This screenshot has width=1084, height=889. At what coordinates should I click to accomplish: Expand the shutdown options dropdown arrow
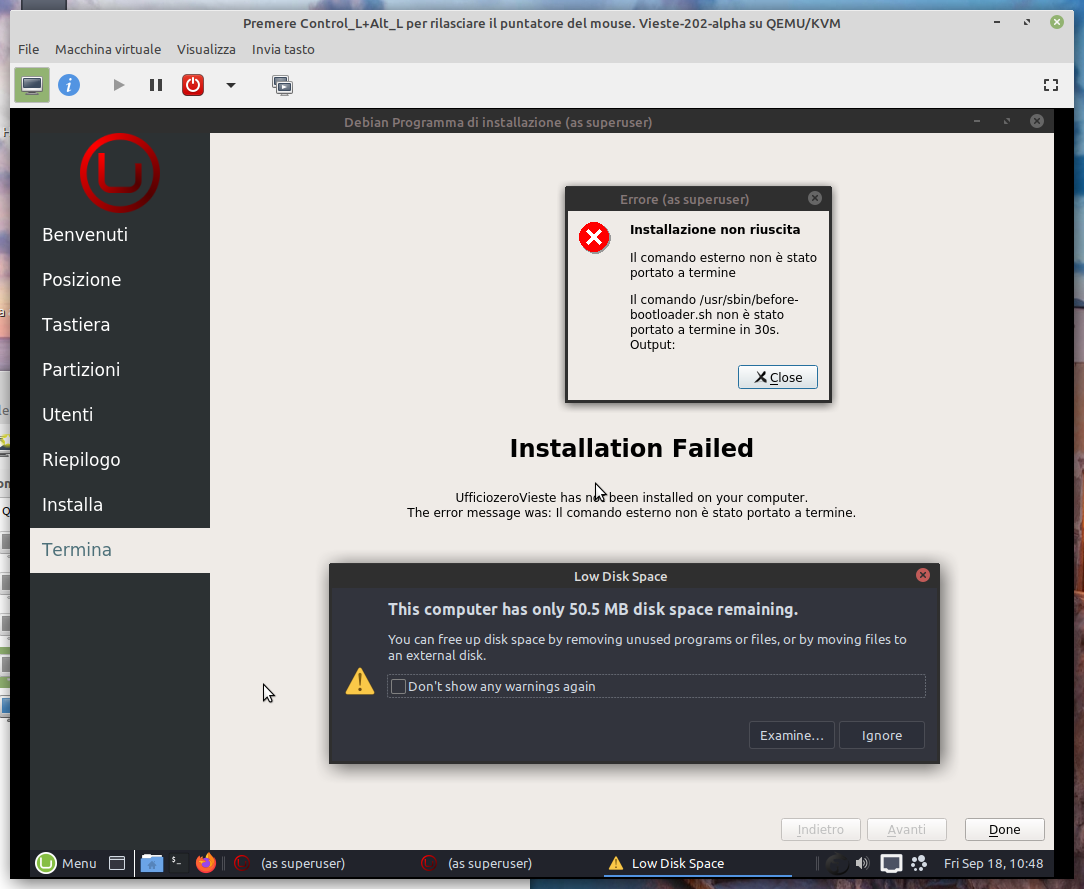pyautogui.click(x=231, y=85)
